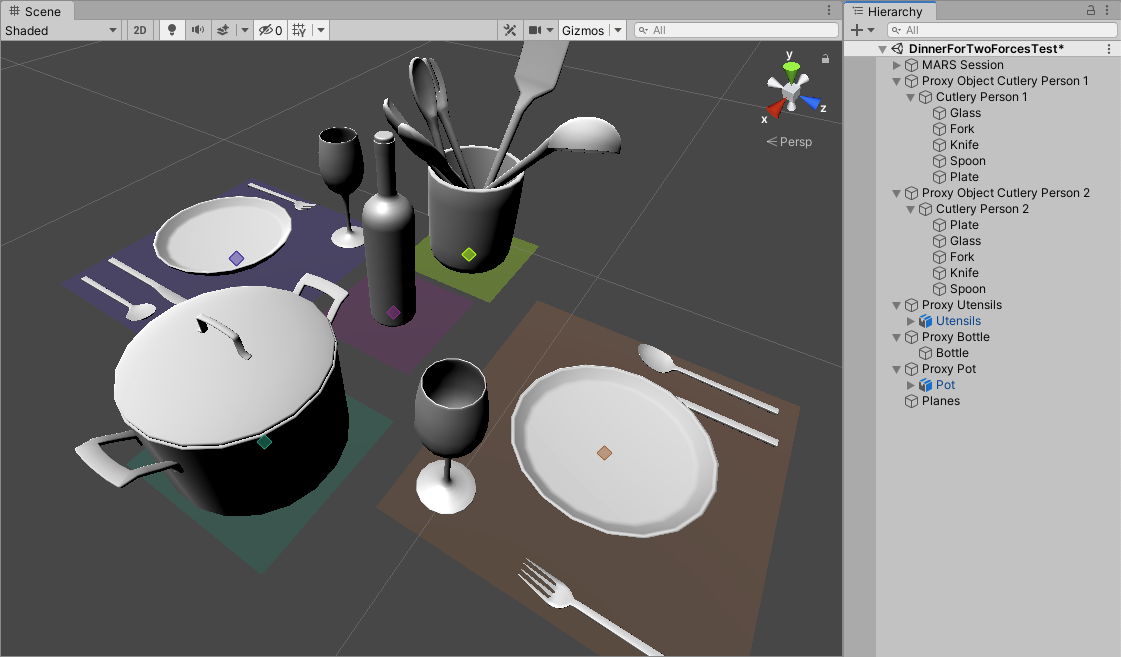Click the Gizmos button
The height and width of the screenshot is (657, 1121).
point(582,30)
